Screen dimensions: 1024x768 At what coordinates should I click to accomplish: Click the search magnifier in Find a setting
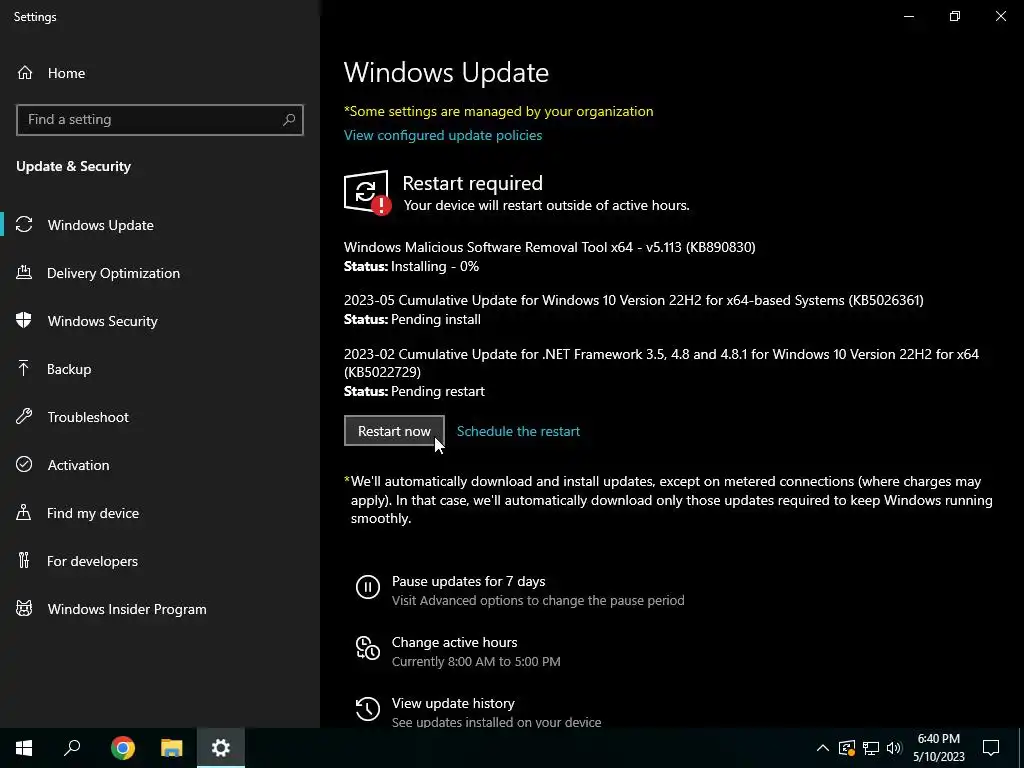(289, 120)
